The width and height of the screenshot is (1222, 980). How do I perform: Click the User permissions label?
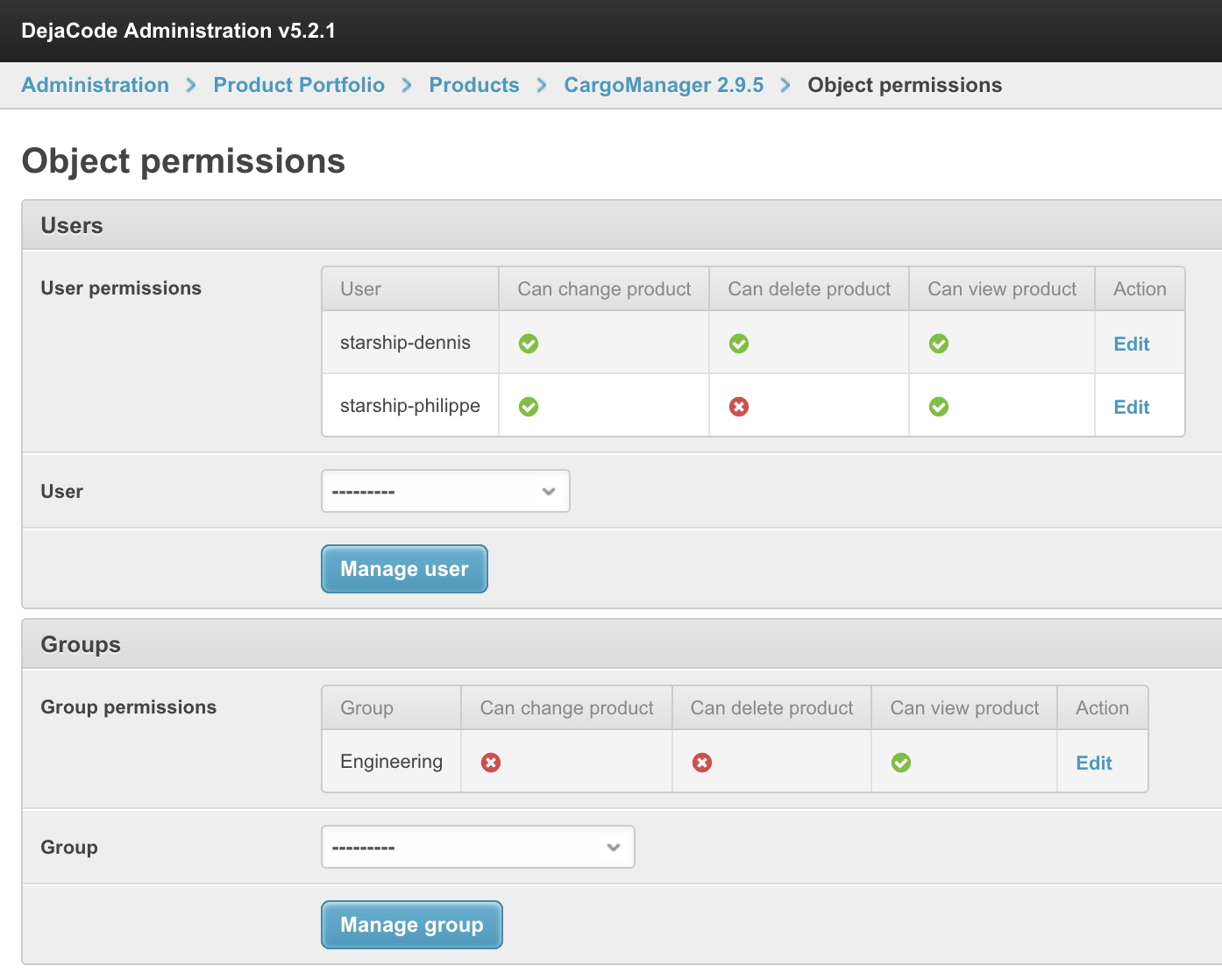point(121,288)
